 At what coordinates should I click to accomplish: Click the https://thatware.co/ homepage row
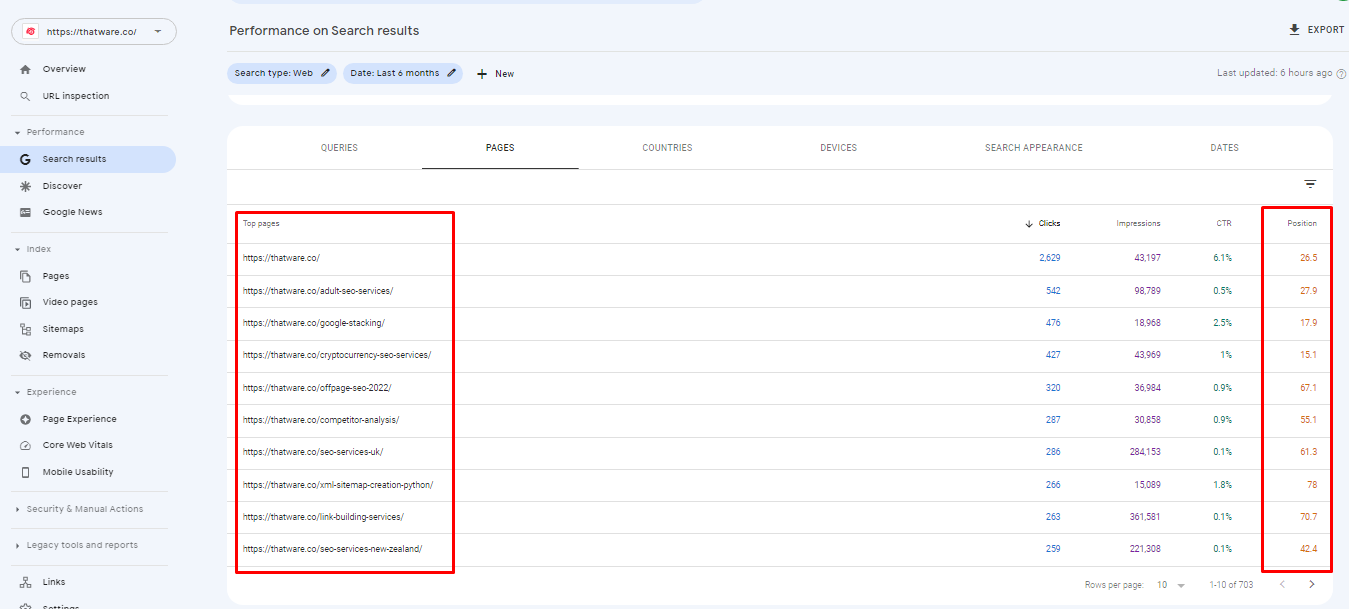780,258
